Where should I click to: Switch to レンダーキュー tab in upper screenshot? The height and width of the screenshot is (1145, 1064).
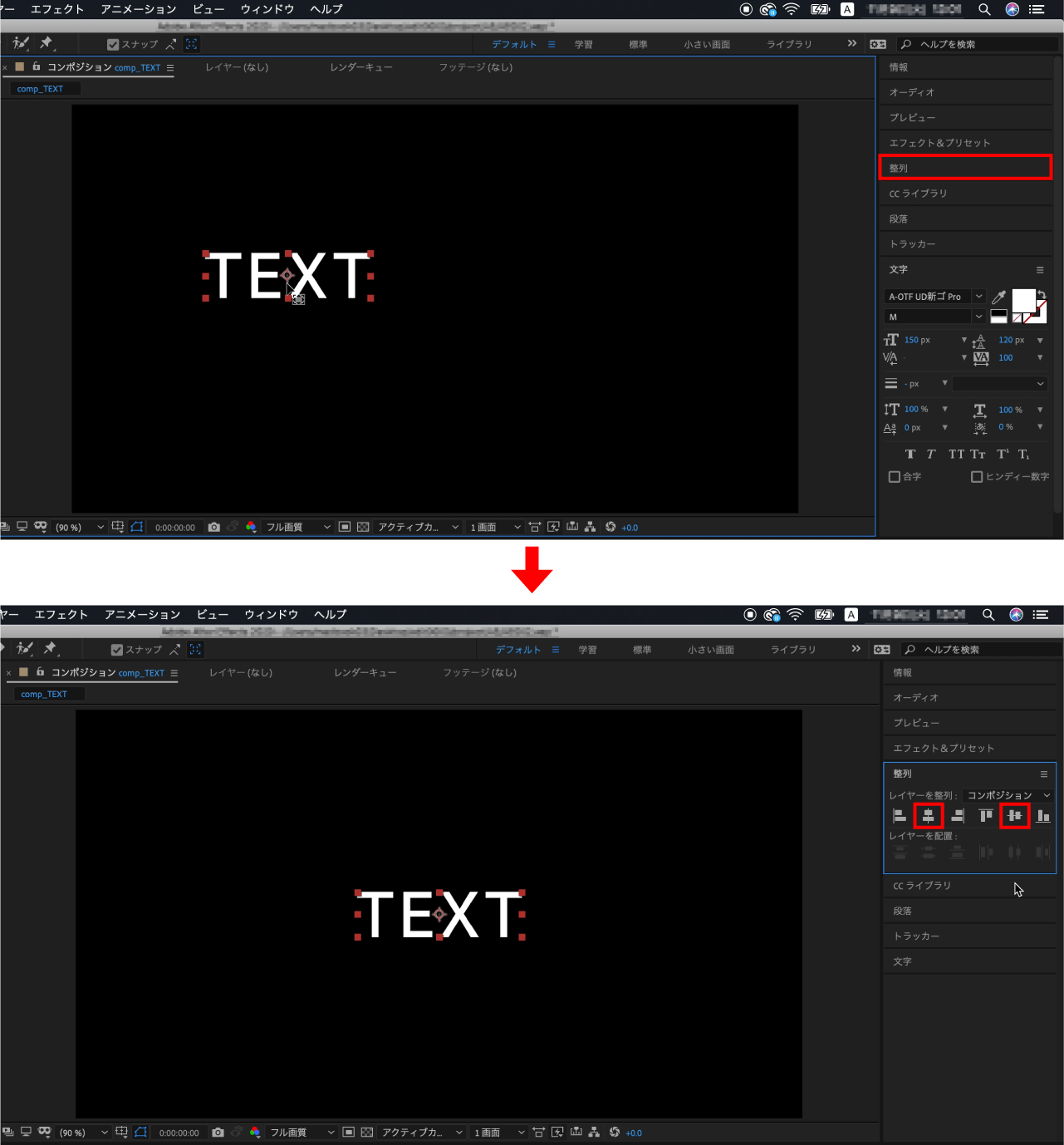coord(361,67)
